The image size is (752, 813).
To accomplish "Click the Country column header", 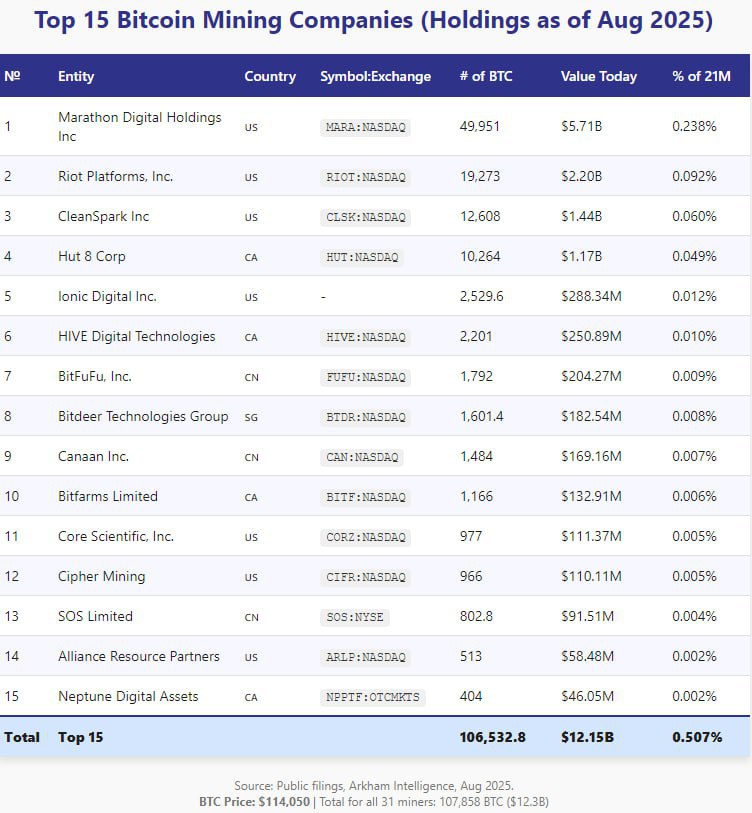I will point(270,76).
